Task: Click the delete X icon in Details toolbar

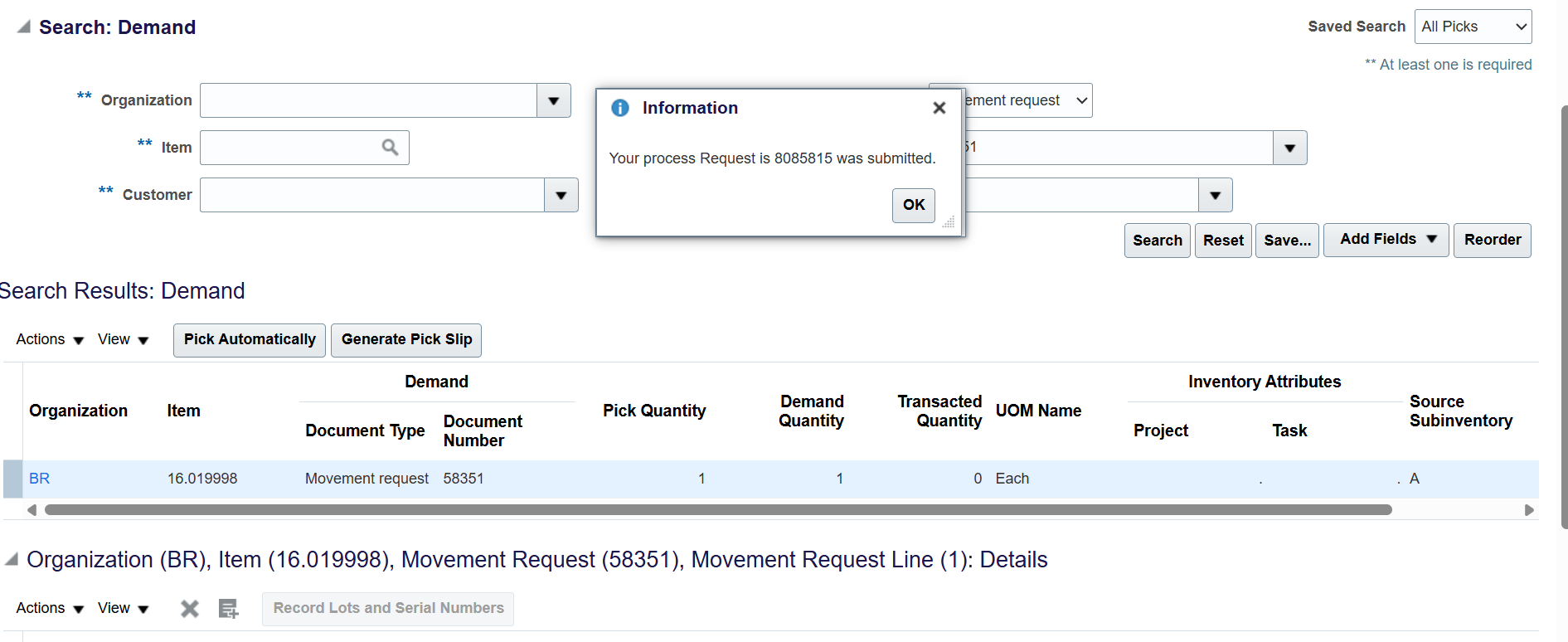Action: coord(190,609)
